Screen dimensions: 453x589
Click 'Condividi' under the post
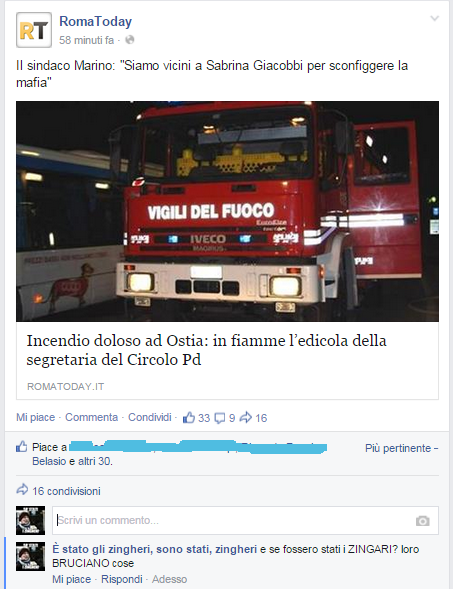click(x=149, y=417)
